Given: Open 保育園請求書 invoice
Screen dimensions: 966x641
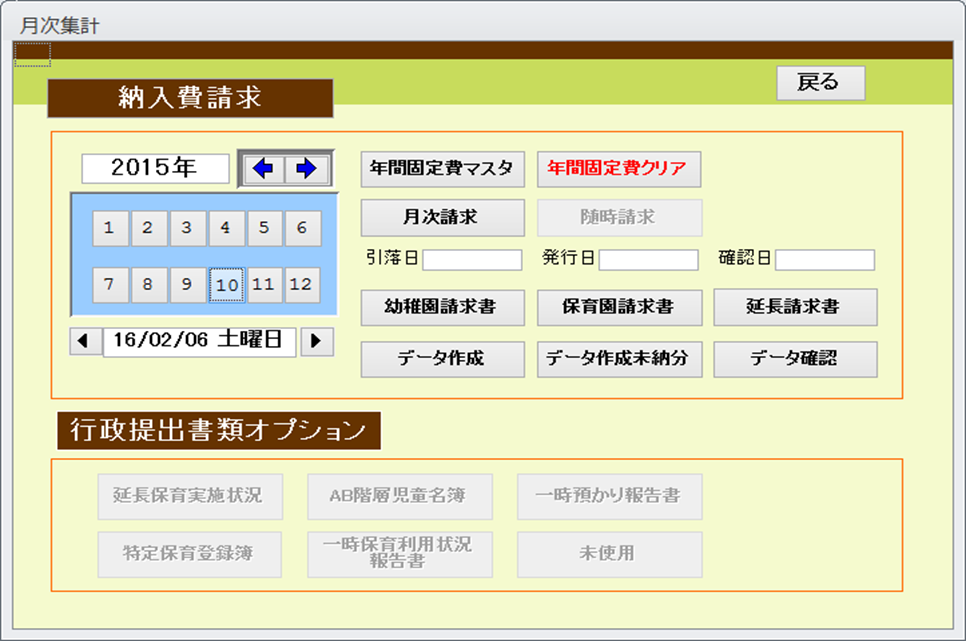Looking at the screenshot, I should point(619,308).
